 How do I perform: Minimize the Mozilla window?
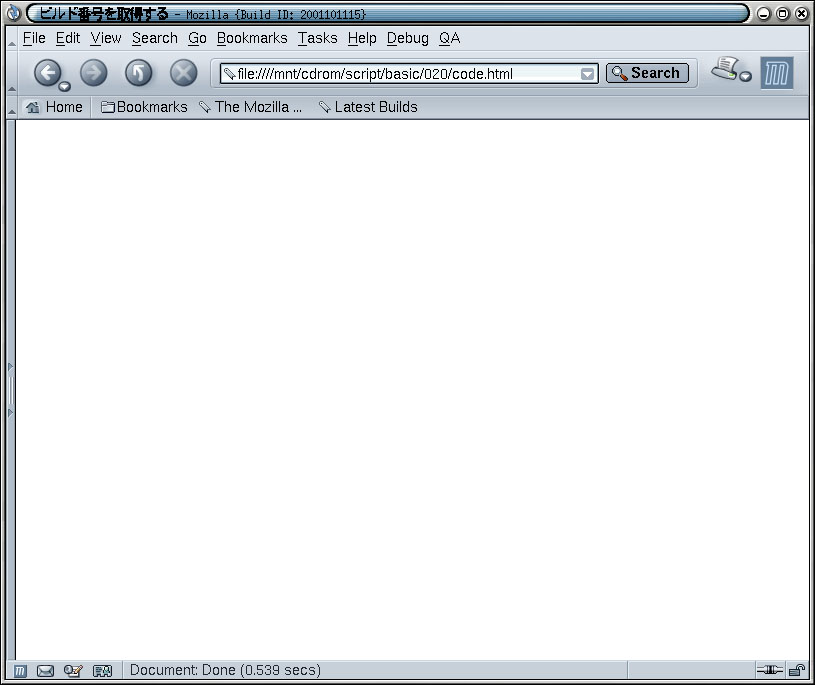click(x=764, y=14)
